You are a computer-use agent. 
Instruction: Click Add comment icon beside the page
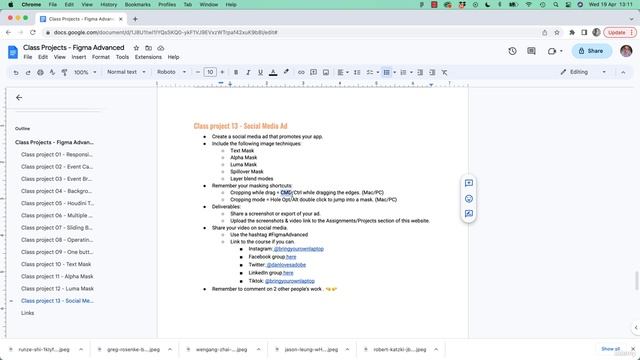469,183
